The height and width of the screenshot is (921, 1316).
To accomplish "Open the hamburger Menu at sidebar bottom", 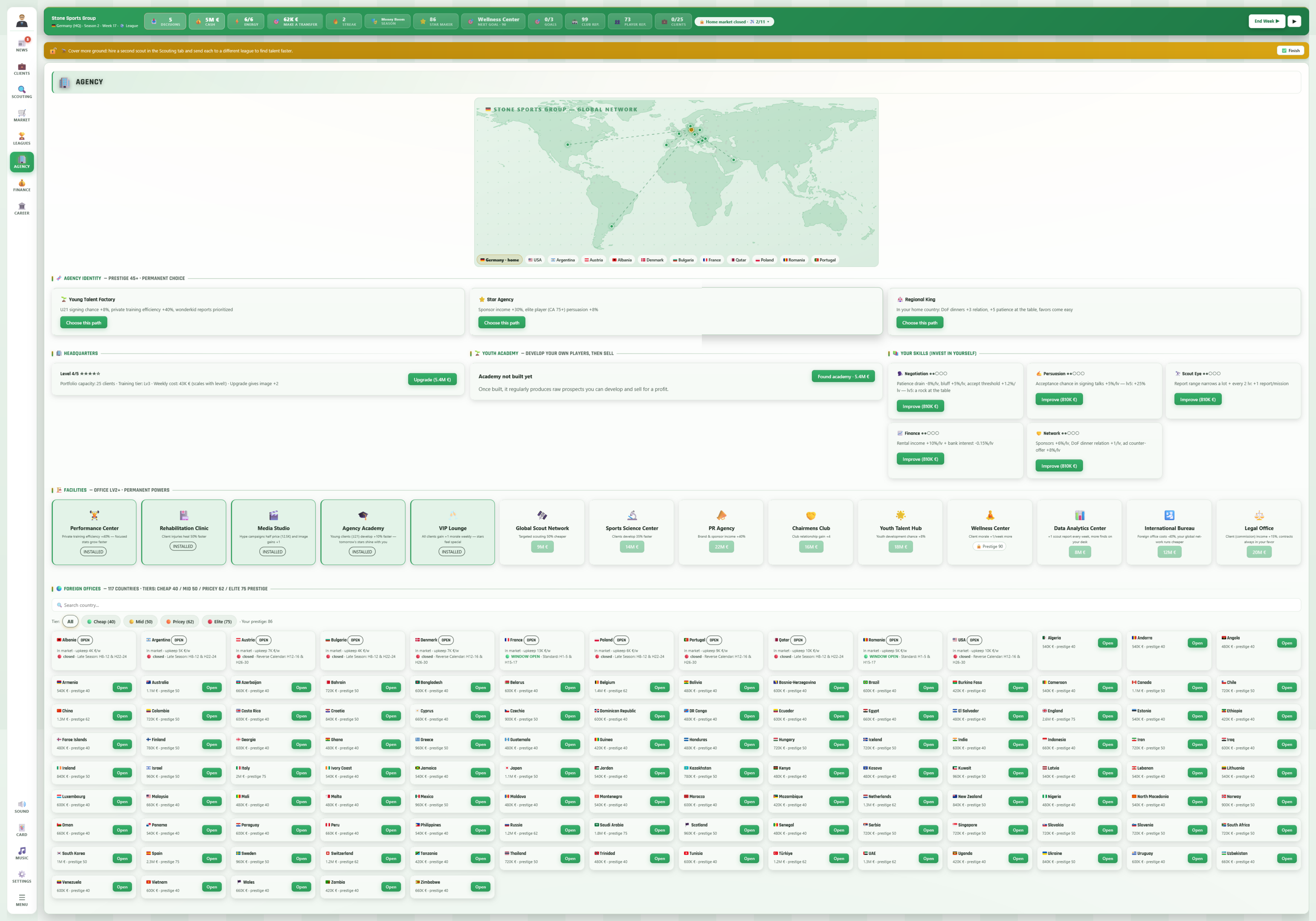I will point(22,901).
